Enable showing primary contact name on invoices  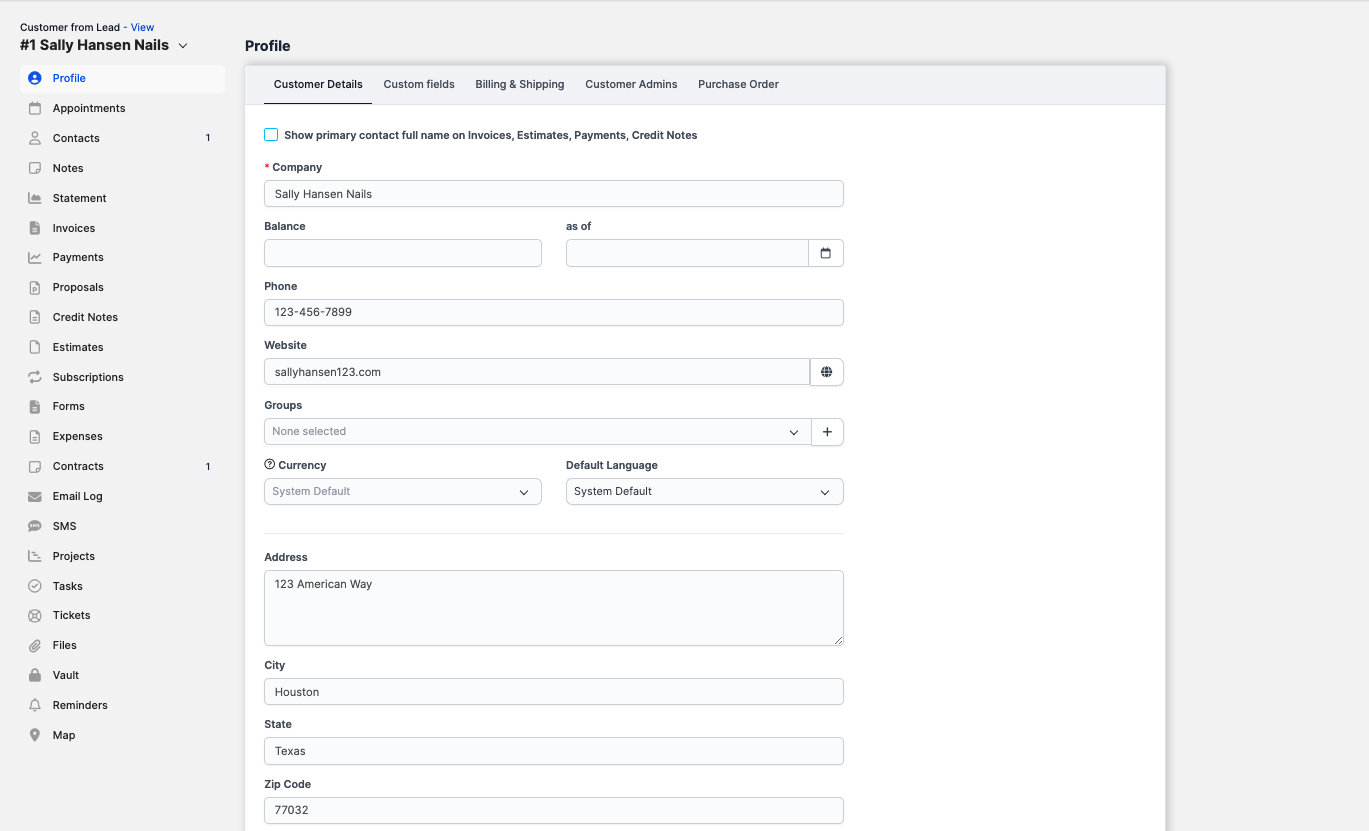[271, 134]
